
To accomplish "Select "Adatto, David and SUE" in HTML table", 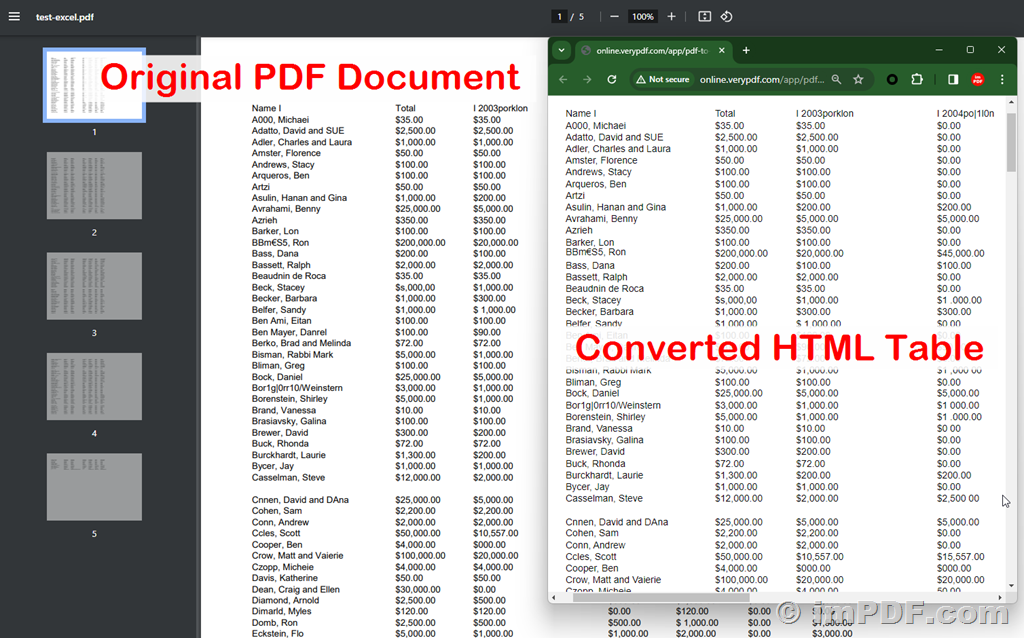I will pyautogui.click(x=614, y=137).
